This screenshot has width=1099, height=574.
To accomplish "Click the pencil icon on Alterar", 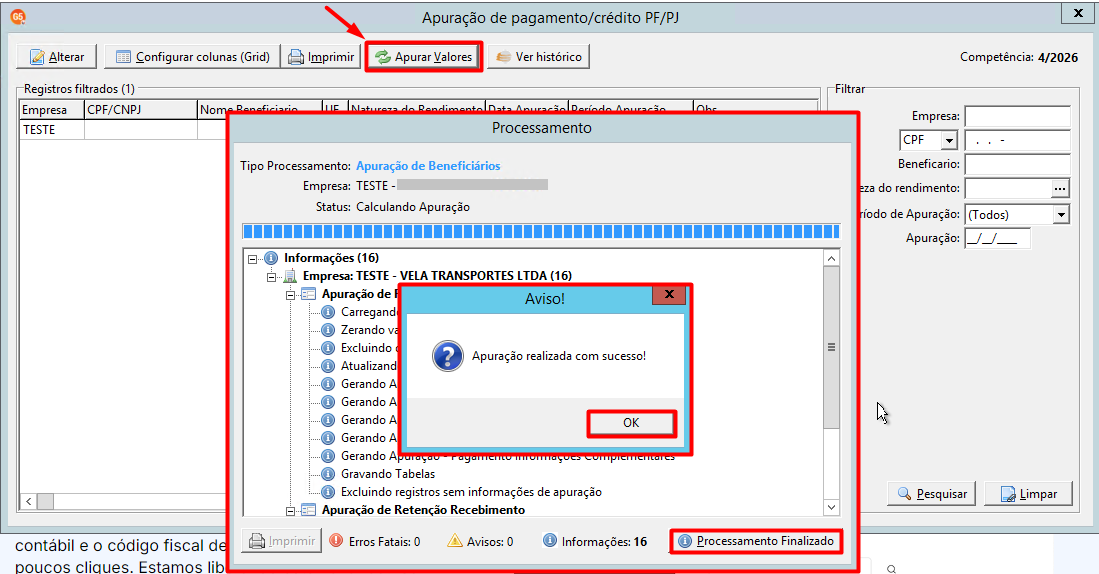I will tap(37, 57).
